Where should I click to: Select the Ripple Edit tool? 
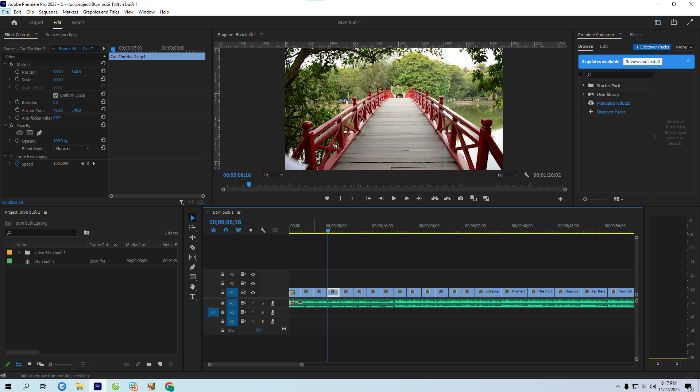[x=192, y=238]
